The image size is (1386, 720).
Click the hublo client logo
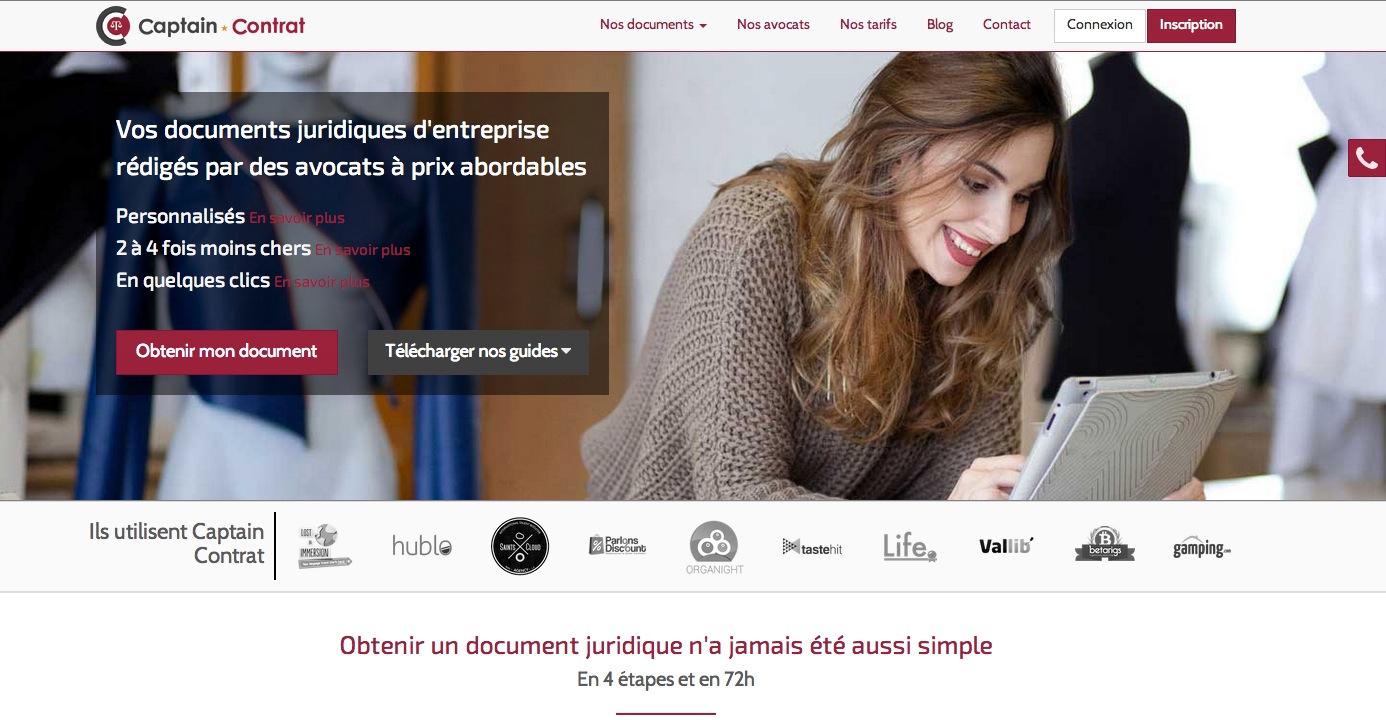[x=422, y=546]
